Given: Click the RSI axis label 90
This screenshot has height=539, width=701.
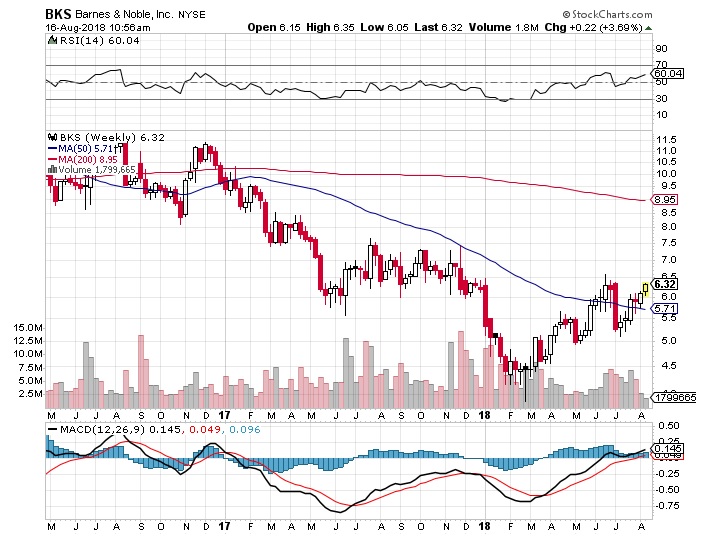Looking at the screenshot, I should (662, 48).
